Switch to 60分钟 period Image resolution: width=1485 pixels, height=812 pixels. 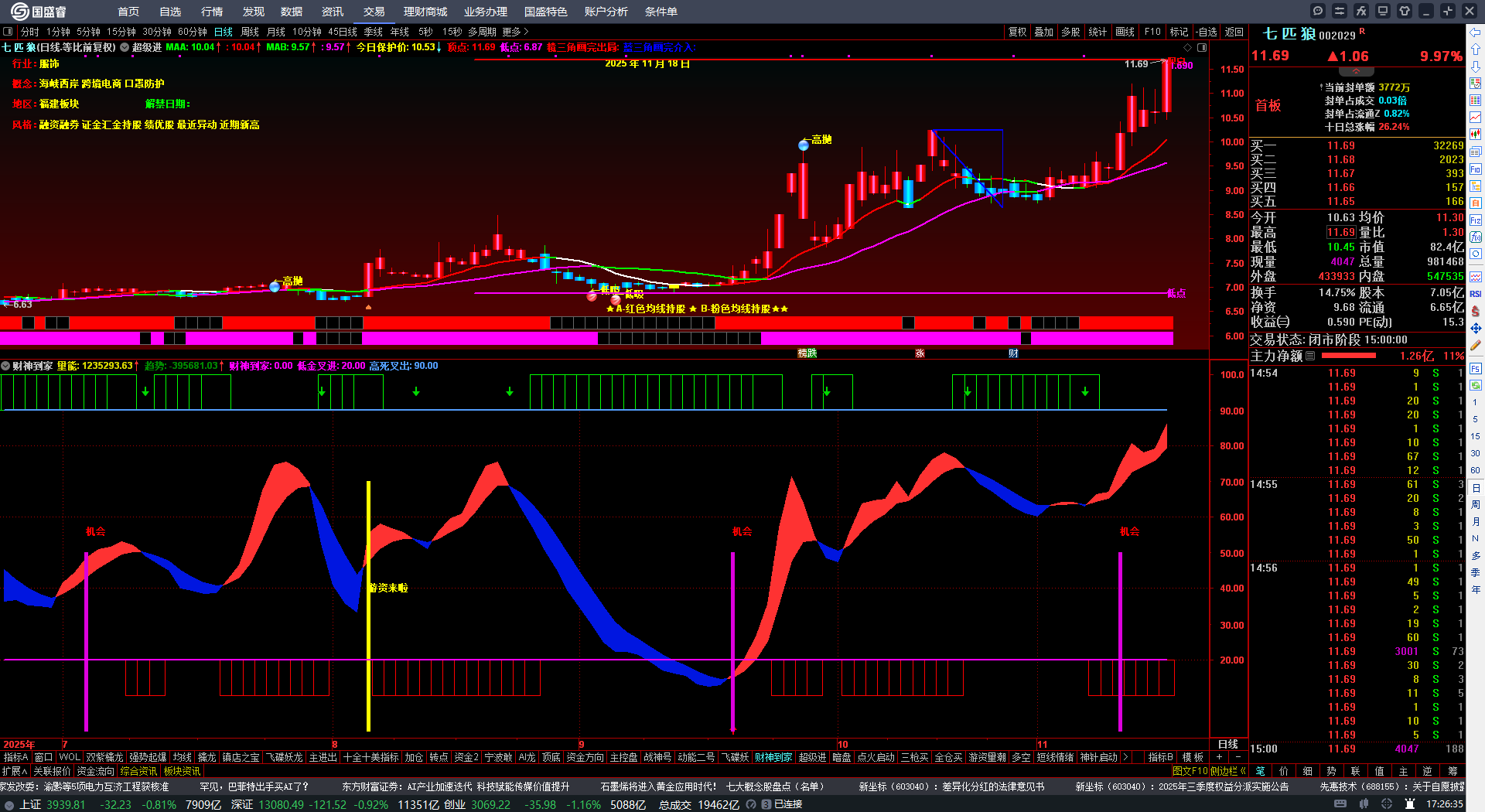pyautogui.click(x=193, y=32)
